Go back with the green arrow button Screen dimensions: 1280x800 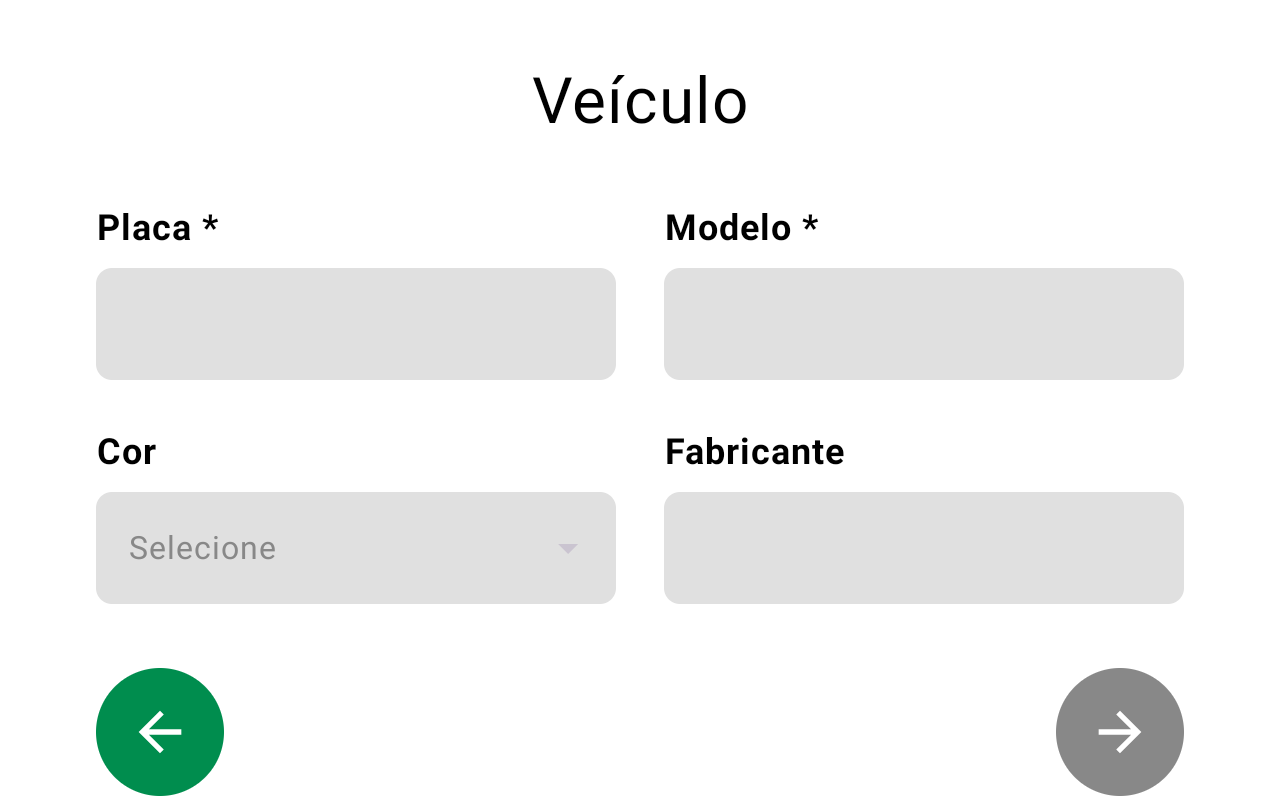160,732
